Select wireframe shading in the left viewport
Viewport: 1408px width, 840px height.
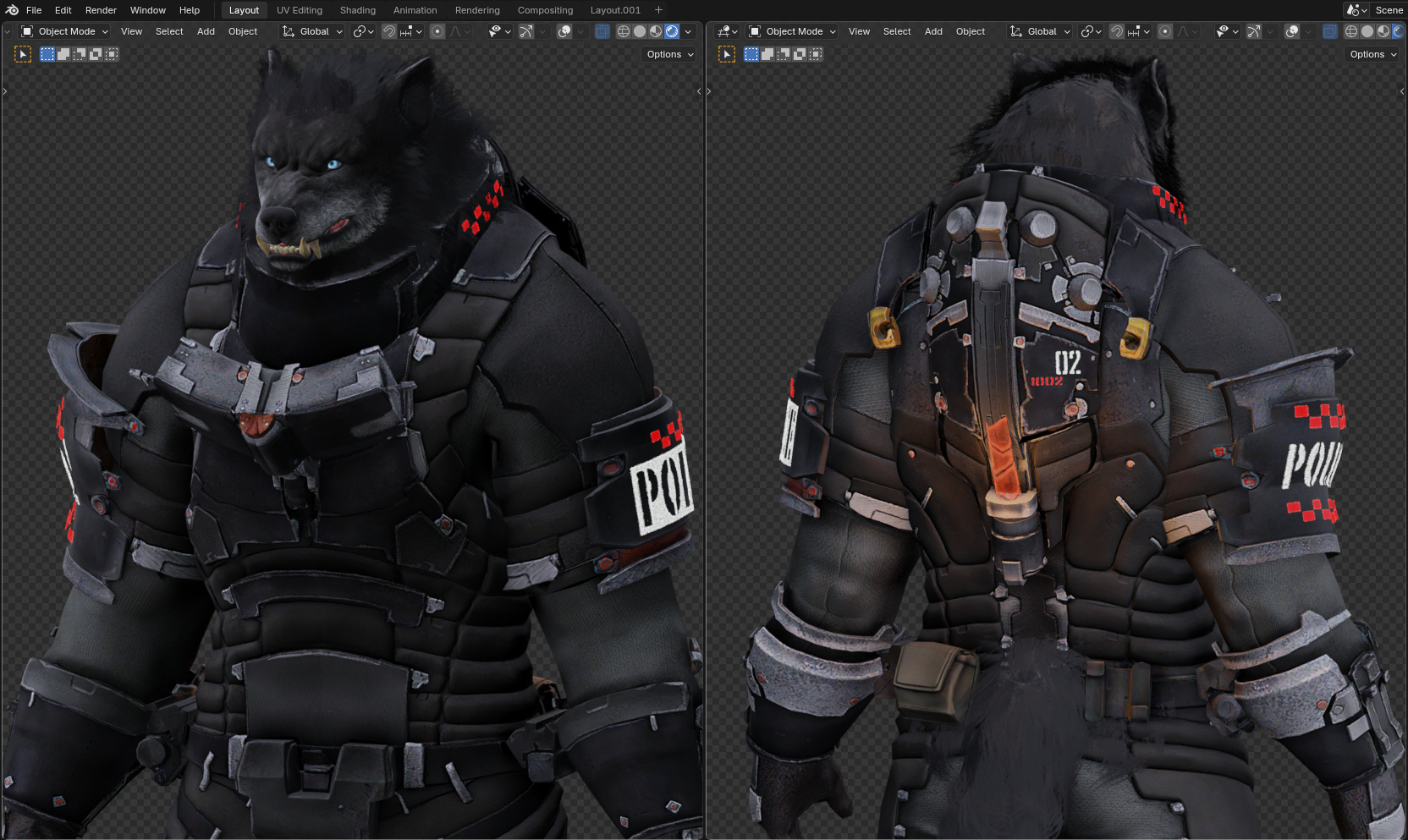(624, 31)
